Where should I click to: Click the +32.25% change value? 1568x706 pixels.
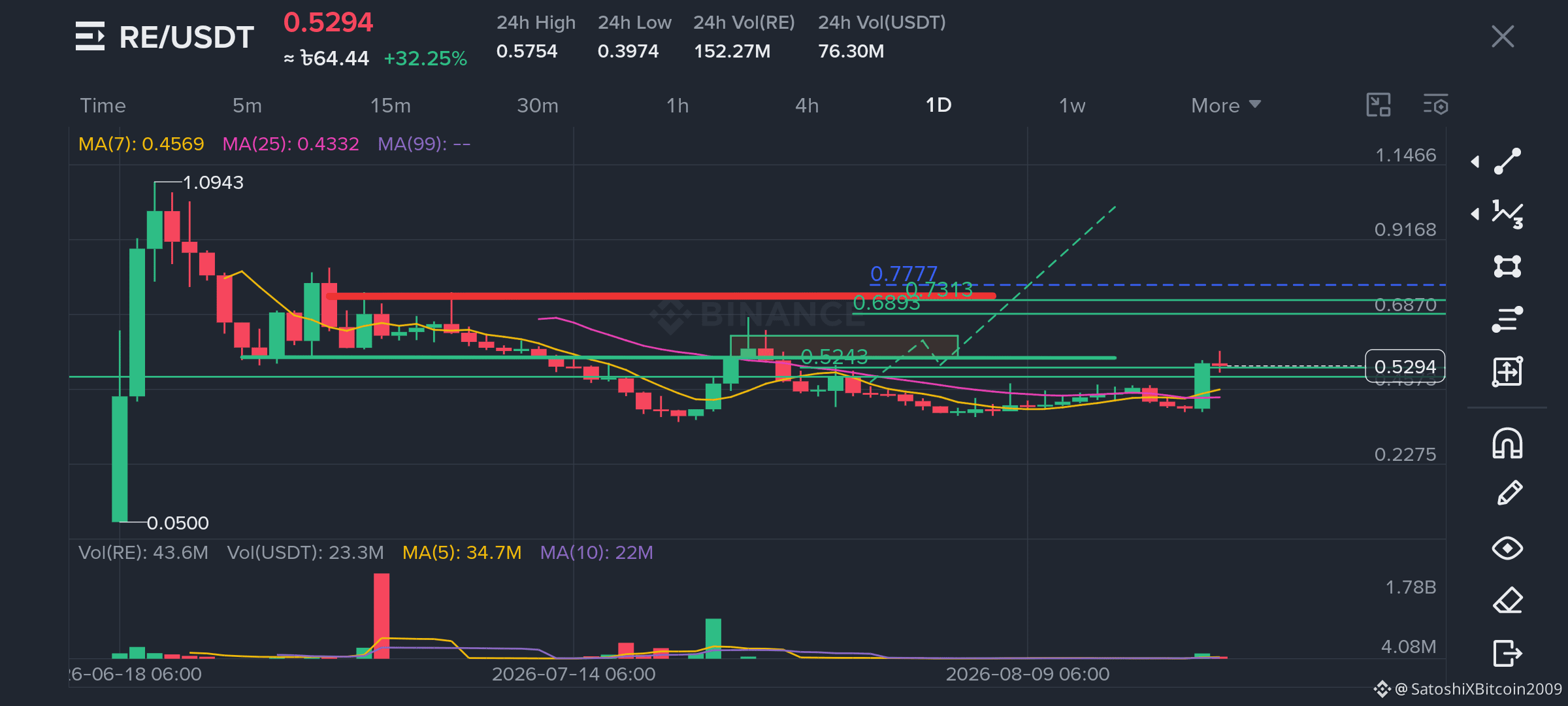click(x=425, y=59)
